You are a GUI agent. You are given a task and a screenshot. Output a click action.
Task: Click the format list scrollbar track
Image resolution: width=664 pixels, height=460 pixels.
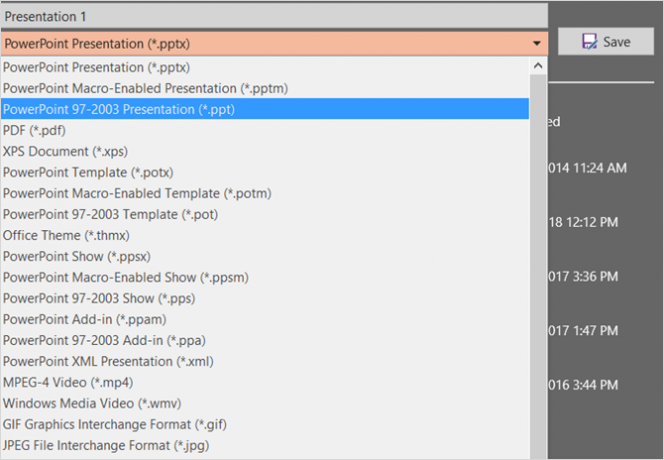[x=538, y=267]
